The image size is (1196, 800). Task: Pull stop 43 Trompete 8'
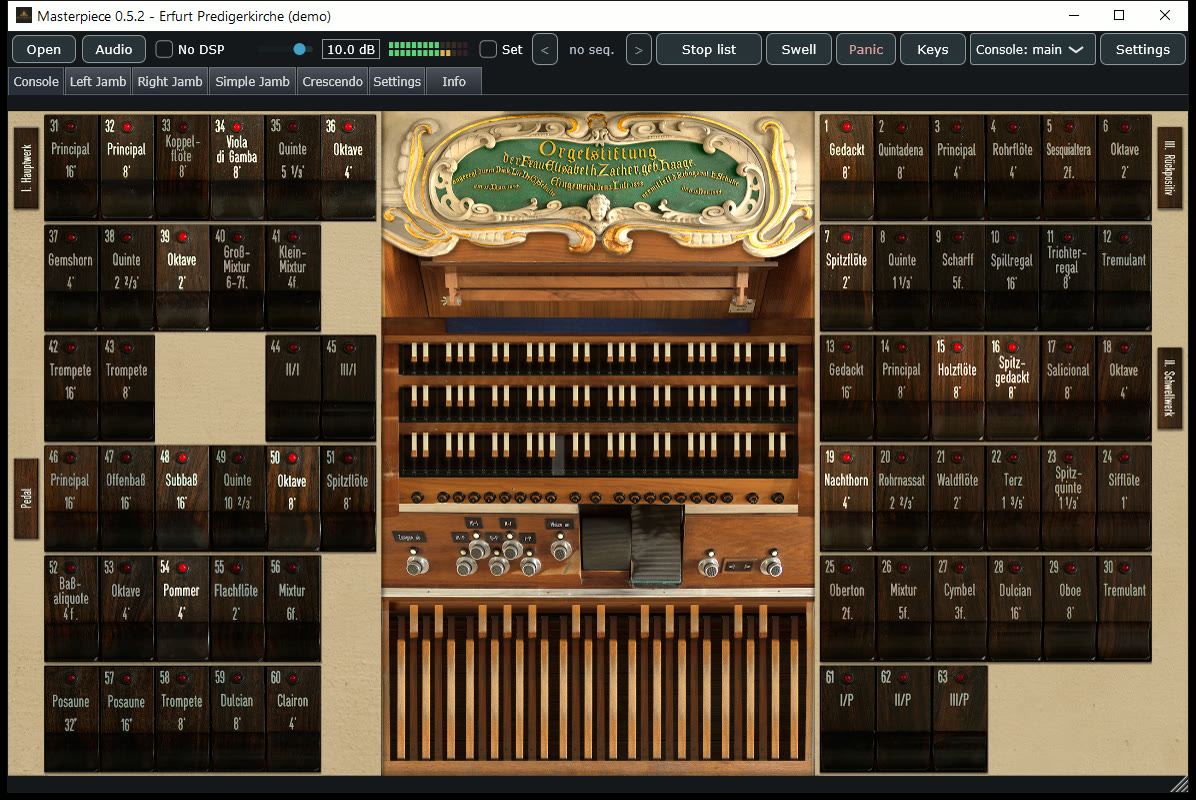[x=127, y=387]
